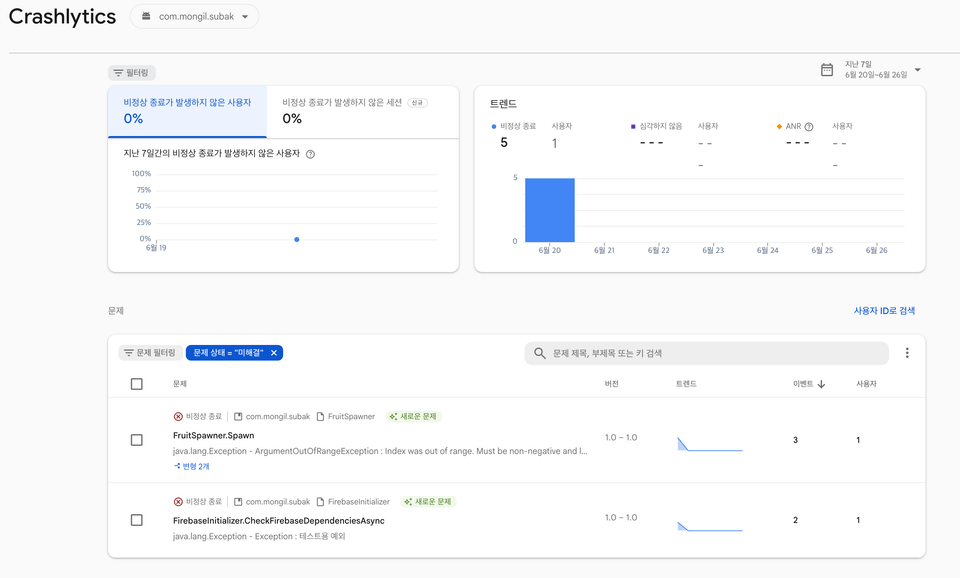Click the blue 비정상 종료 legend dot

[x=493, y=127]
